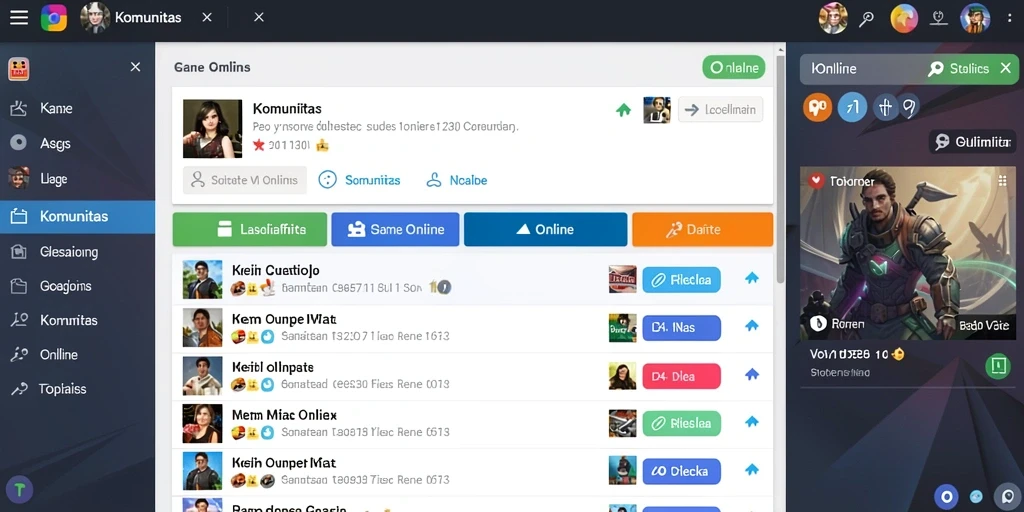The image size is (1024, 512).
Task: Switch to the Same Online tab
Action: (395, 229)
